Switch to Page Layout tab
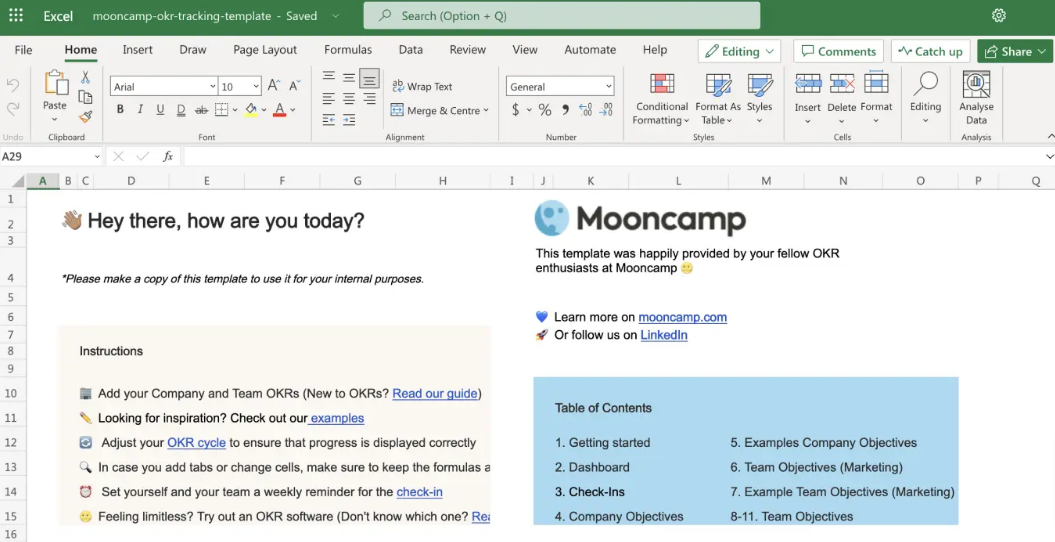Screen dimensions: 1055x542 pyautogui.click(x=265, y=50)
